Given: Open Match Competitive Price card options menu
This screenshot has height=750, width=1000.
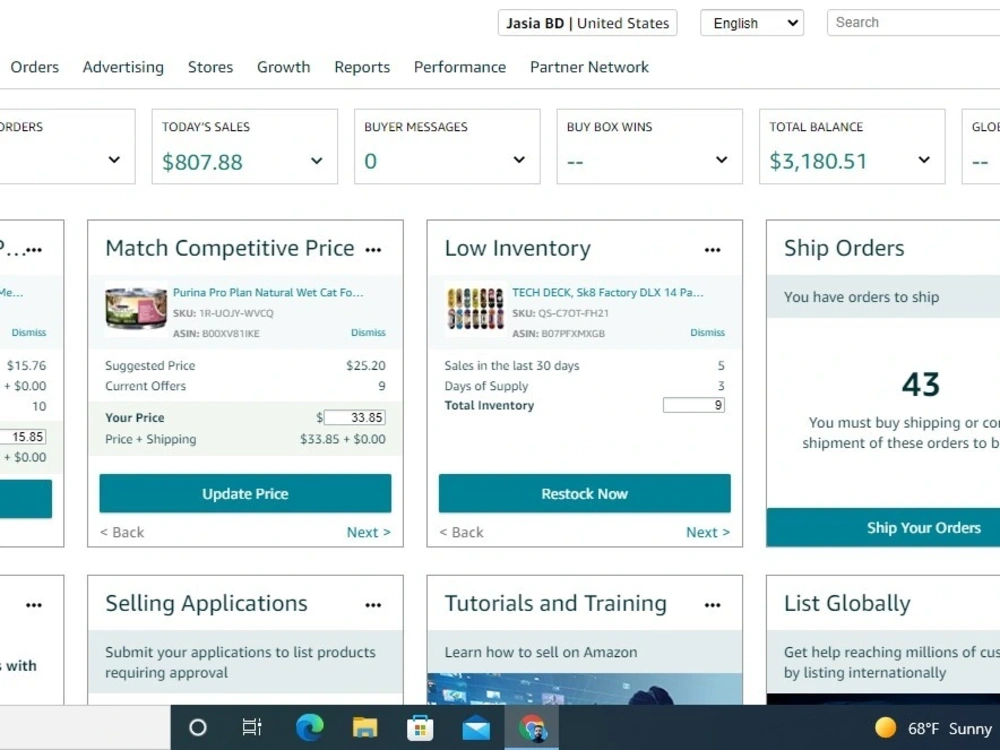Looking at the screenshot, I should [x=373, y=250].
